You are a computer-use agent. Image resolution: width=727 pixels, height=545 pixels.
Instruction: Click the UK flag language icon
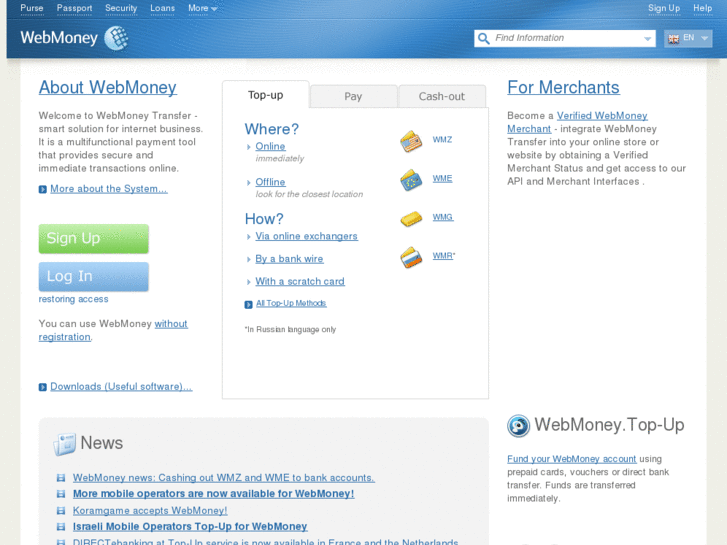click(x=674, y=39)
